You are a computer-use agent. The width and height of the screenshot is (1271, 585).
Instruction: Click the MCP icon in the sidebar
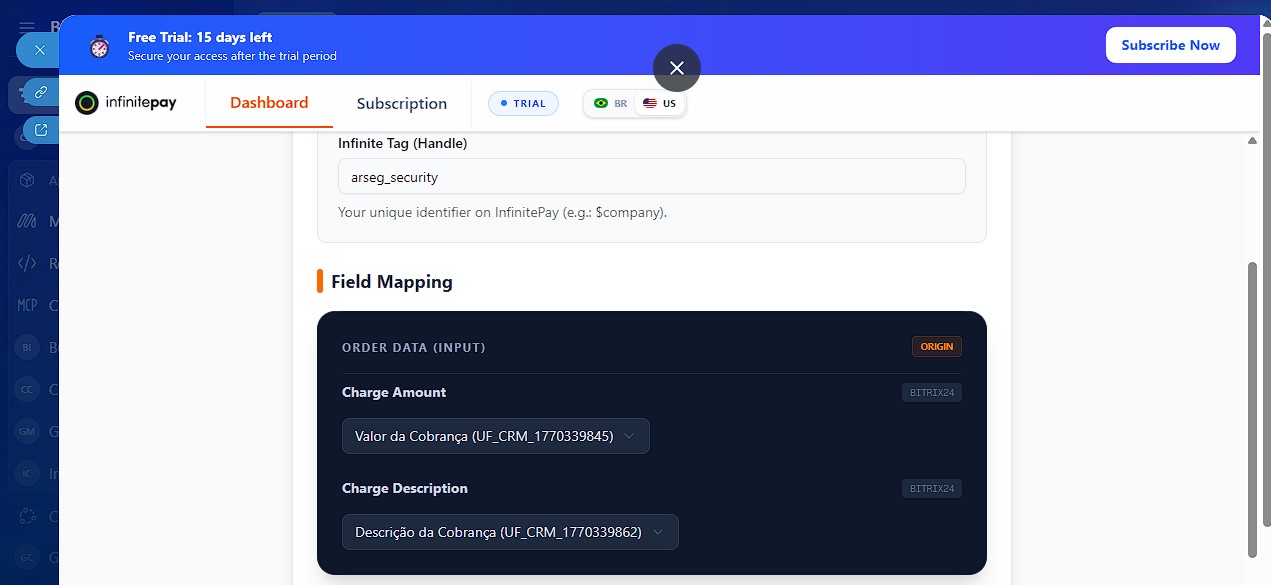[28, 305]
